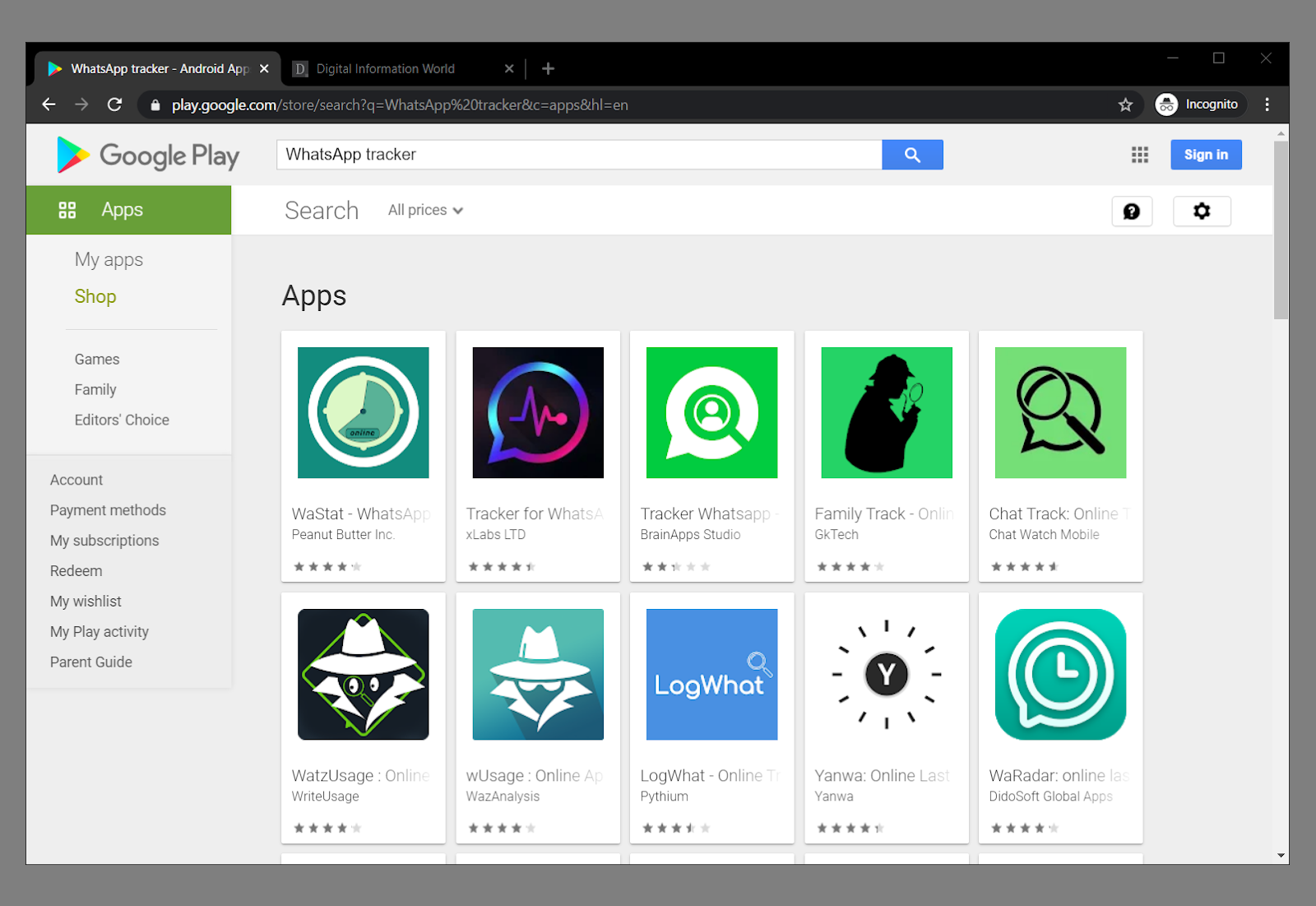Go to My apps in sidebar
This screenshot has width=1316, height=906.
tap(109, 260)
